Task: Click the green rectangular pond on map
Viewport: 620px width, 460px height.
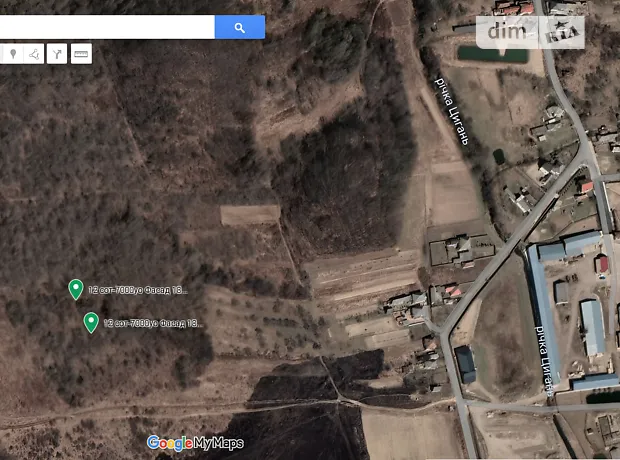Action: (492, 54)
